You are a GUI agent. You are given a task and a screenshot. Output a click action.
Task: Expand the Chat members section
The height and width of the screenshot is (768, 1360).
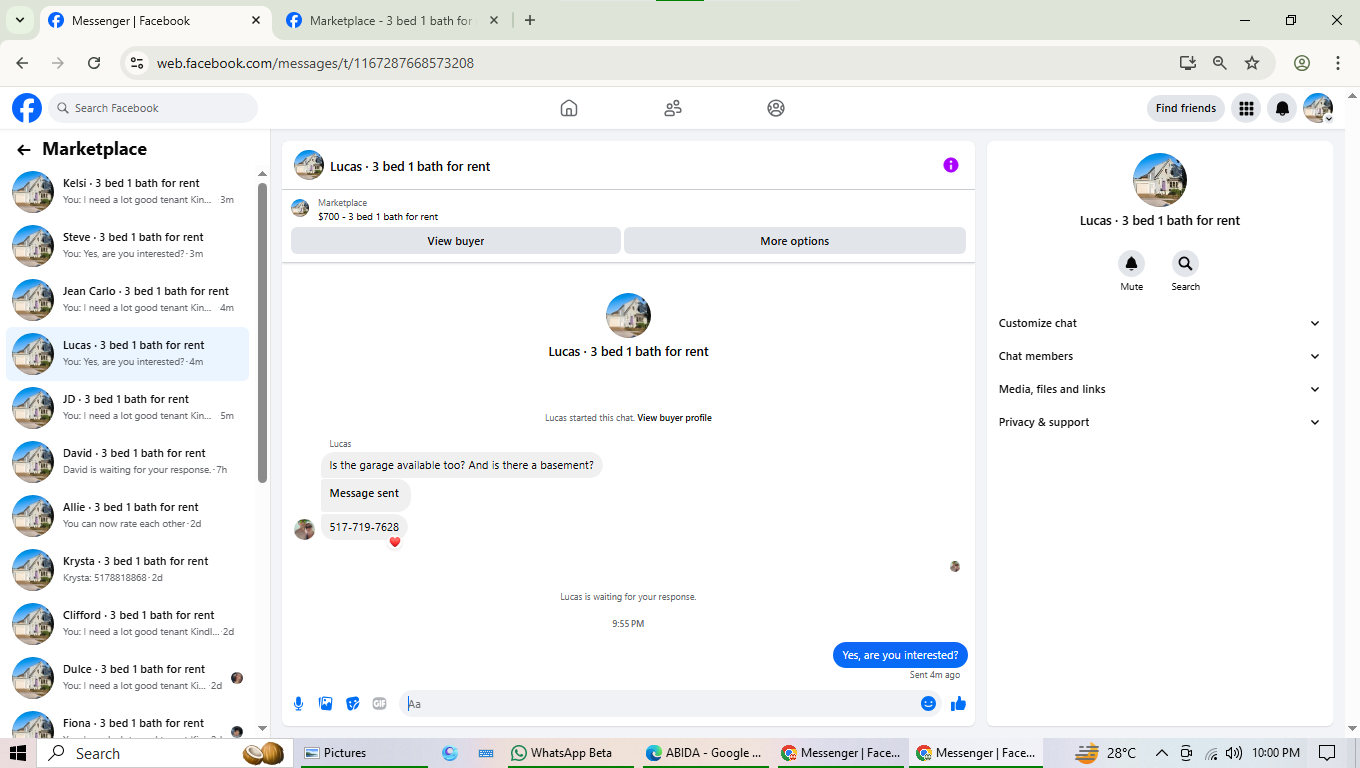[1159, 356]
